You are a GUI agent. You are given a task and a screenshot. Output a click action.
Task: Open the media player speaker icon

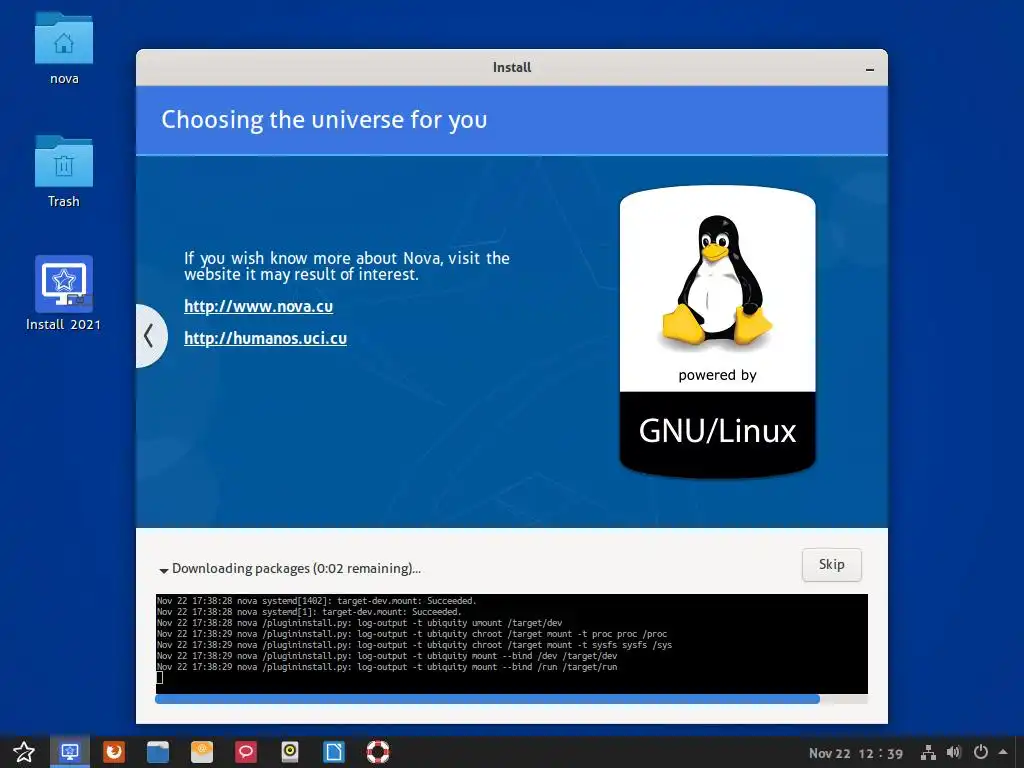pyautogui.click(x=290, y=752)
